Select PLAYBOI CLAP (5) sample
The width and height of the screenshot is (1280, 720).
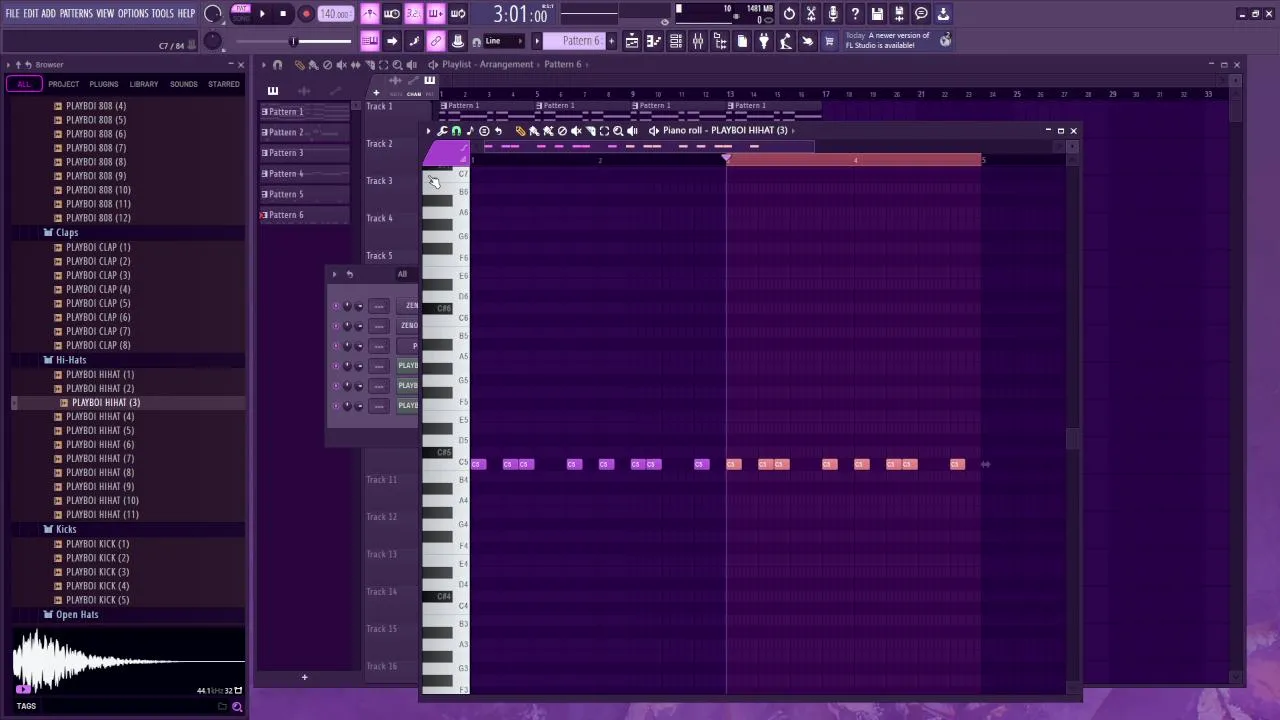pyautogui.click(x=98, y=303)
